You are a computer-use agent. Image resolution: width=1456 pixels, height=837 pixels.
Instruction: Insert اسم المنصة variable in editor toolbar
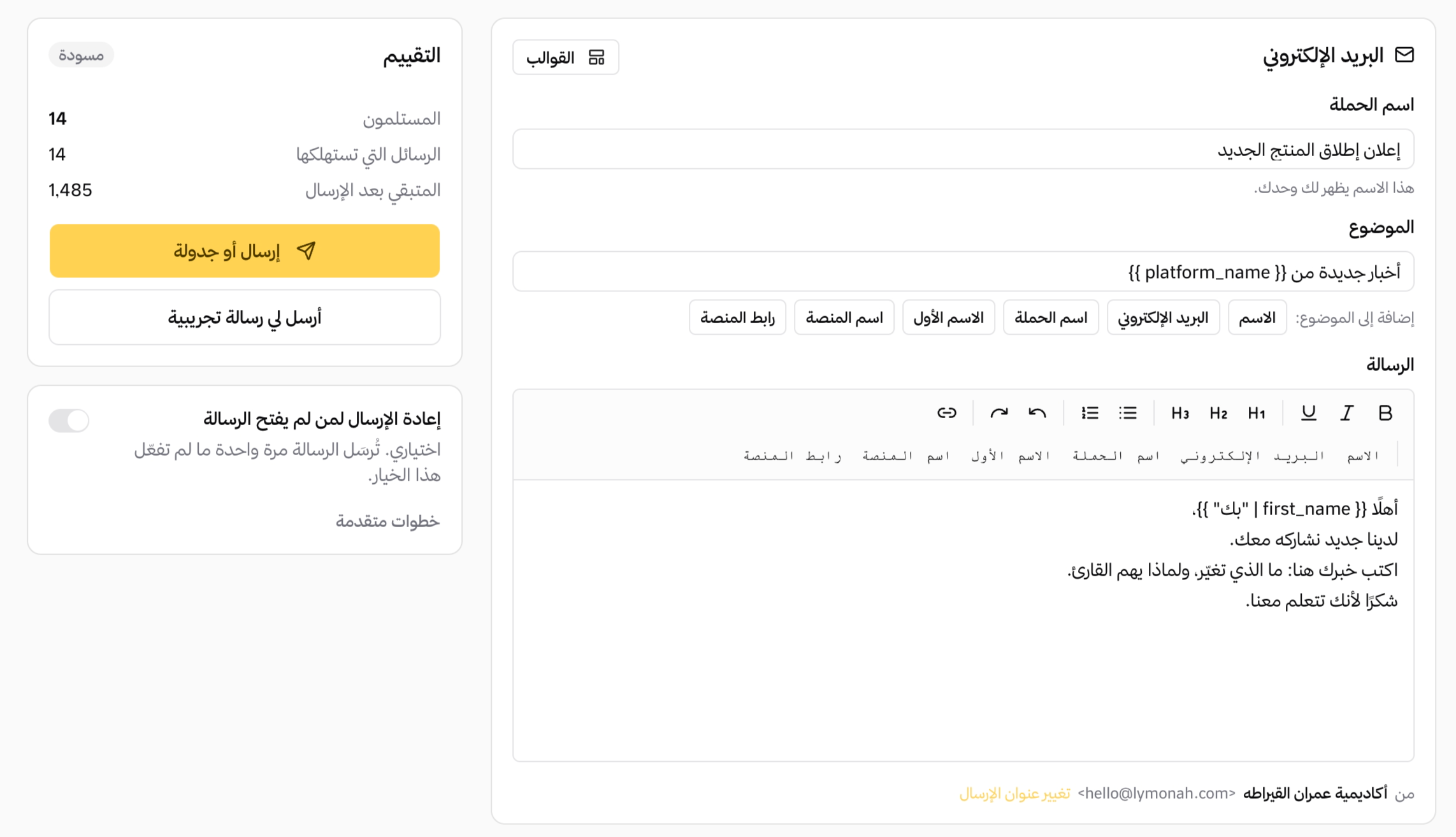pos(906,455)
